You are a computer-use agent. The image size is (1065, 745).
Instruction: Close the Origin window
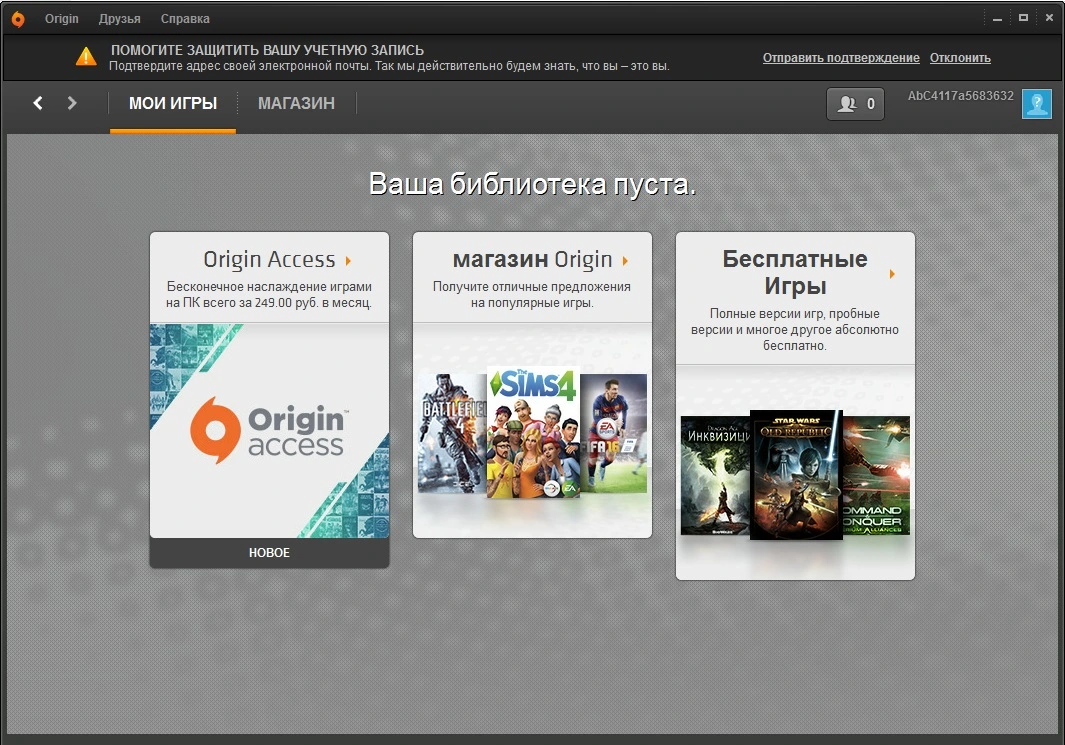1049,18
